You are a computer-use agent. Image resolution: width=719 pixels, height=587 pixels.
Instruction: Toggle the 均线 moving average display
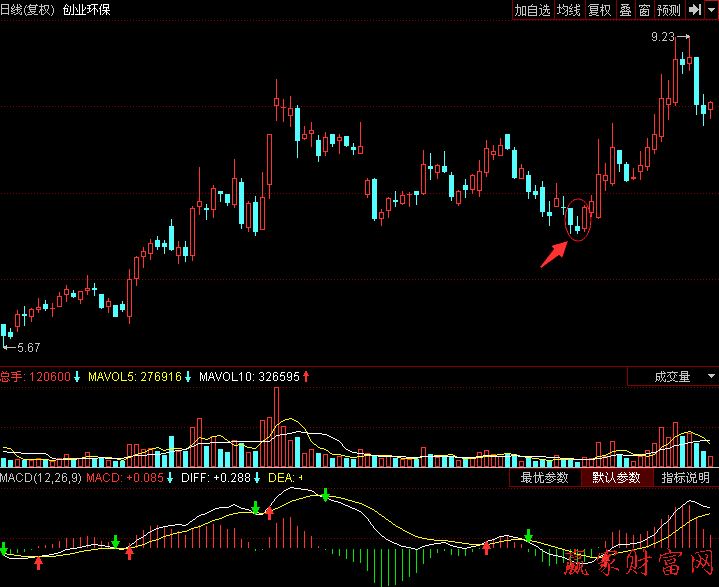pyautogui.click(x=569, y=10)
